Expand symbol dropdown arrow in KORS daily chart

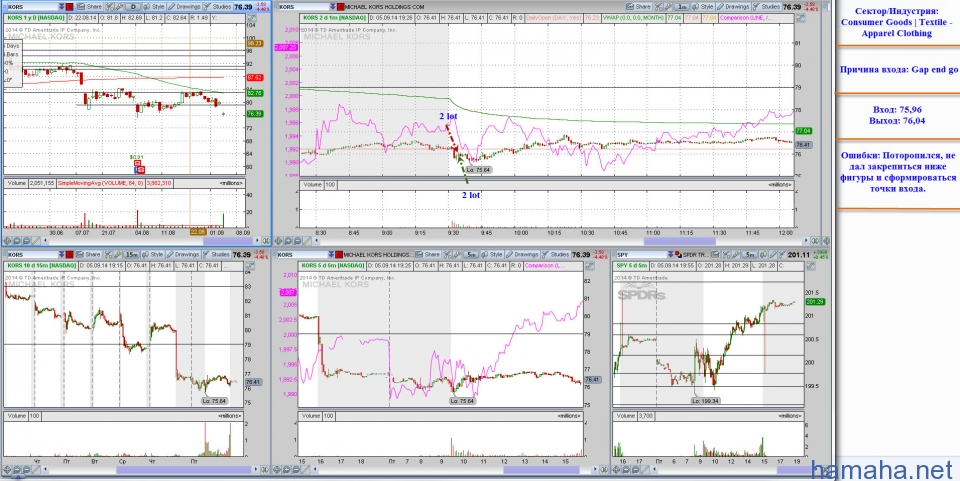[x=62, y=7]
